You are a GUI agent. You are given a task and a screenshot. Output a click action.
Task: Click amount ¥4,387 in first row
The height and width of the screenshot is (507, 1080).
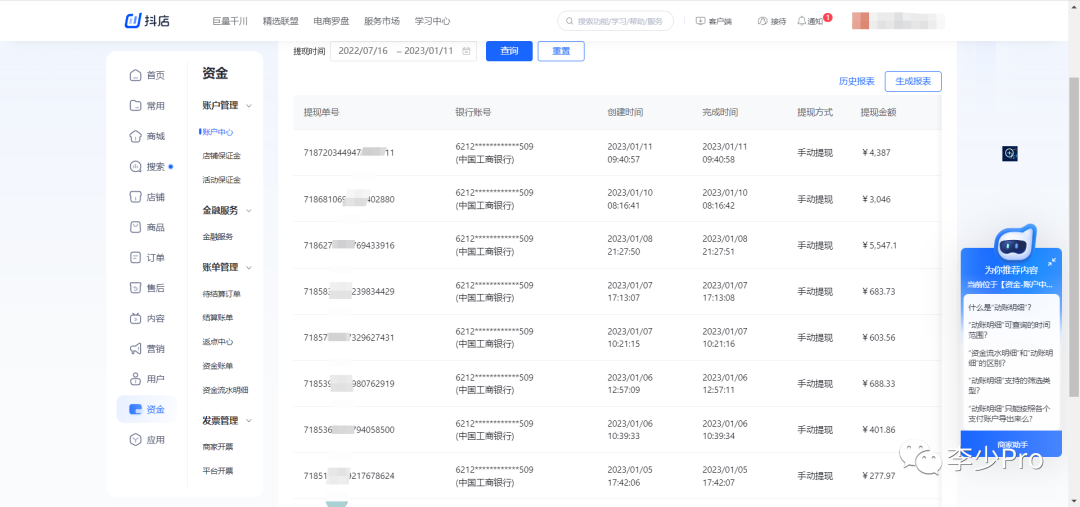[x=876, y=153]
